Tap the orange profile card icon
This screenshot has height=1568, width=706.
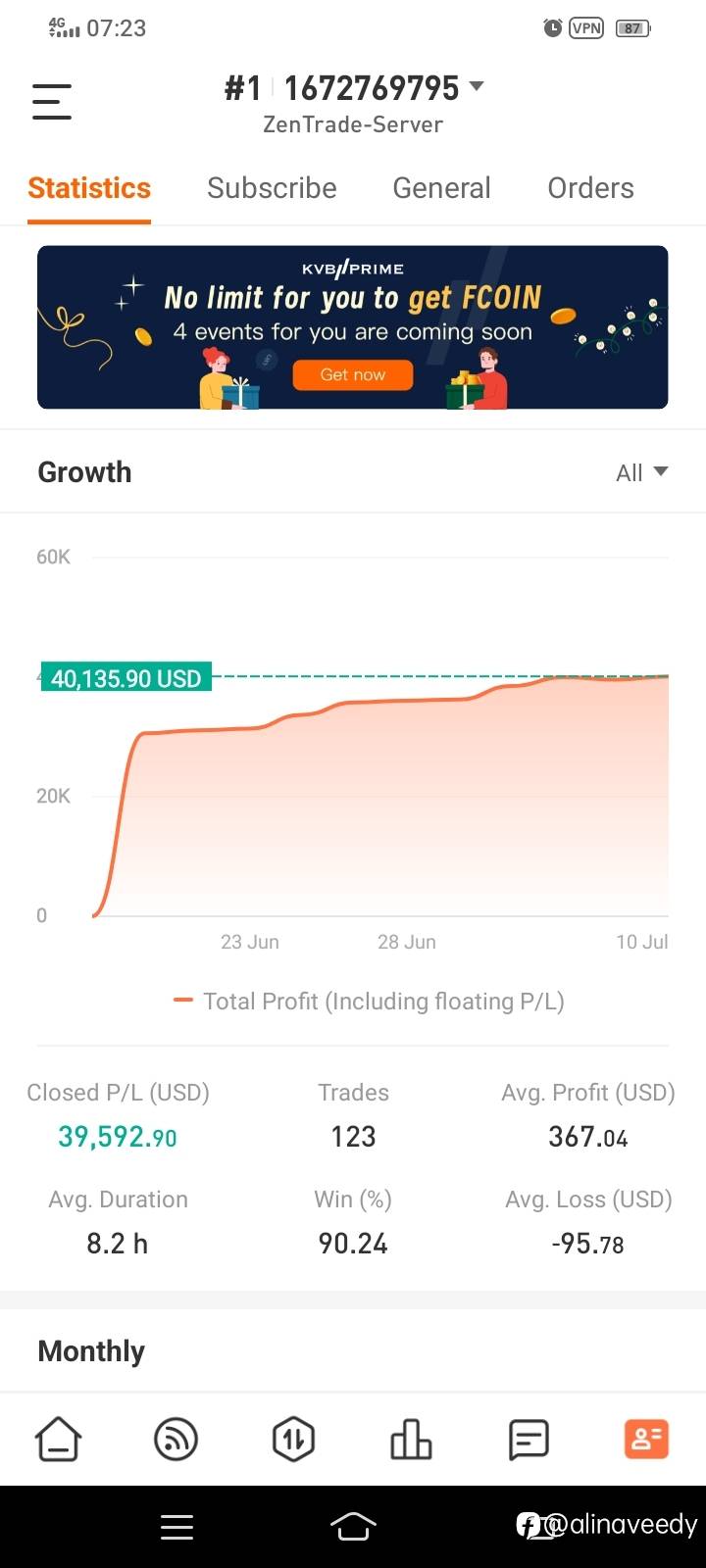click(646, 1440)
